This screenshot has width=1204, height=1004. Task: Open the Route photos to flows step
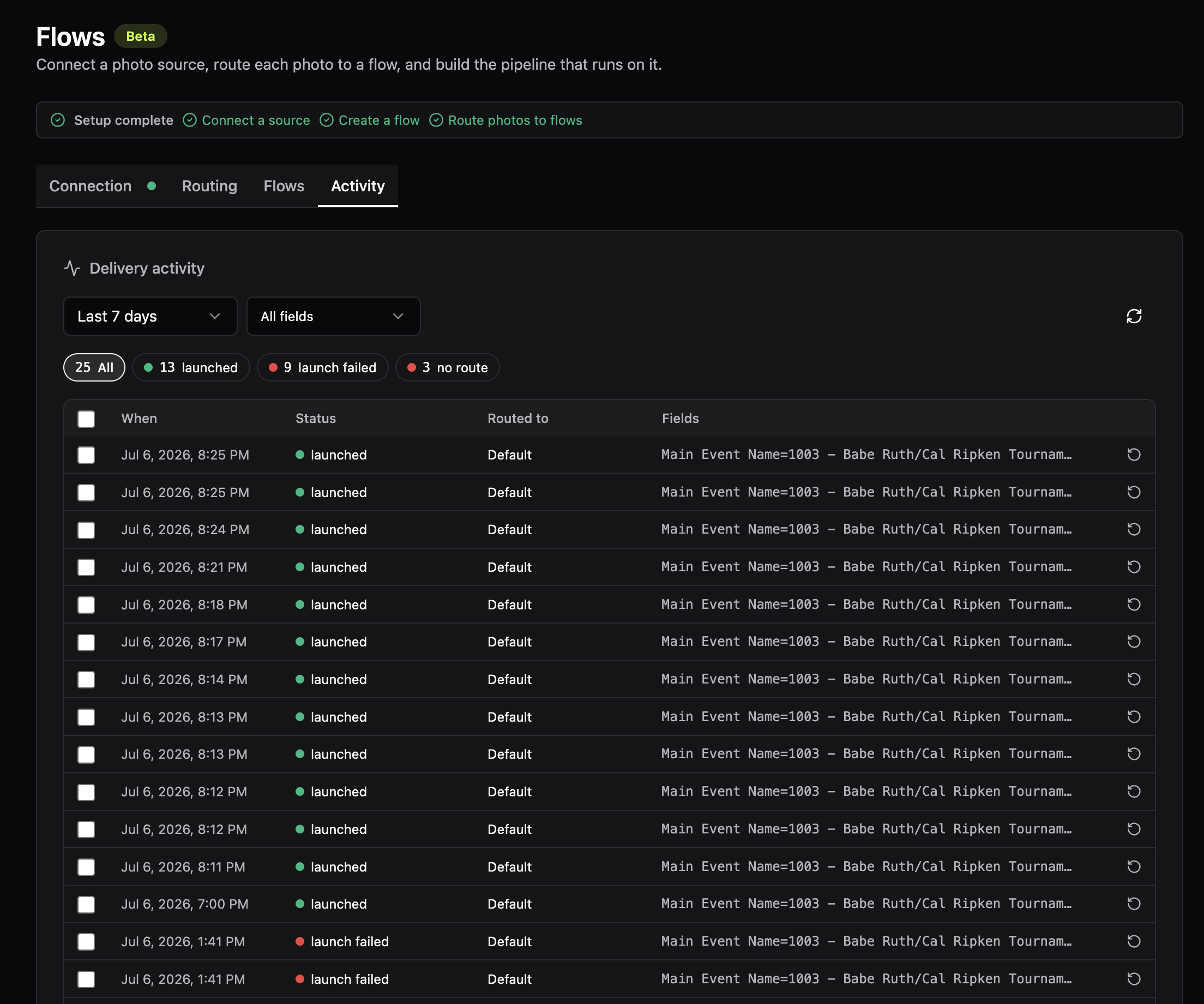[x=505, y=120]
